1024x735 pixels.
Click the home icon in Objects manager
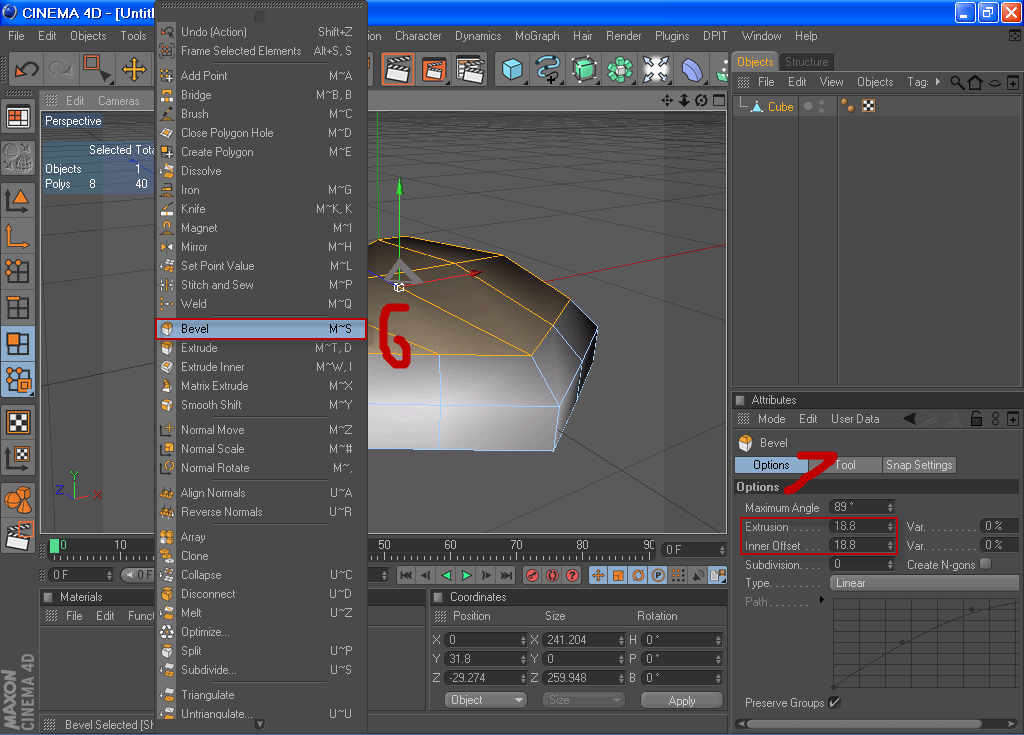(975, 82)
